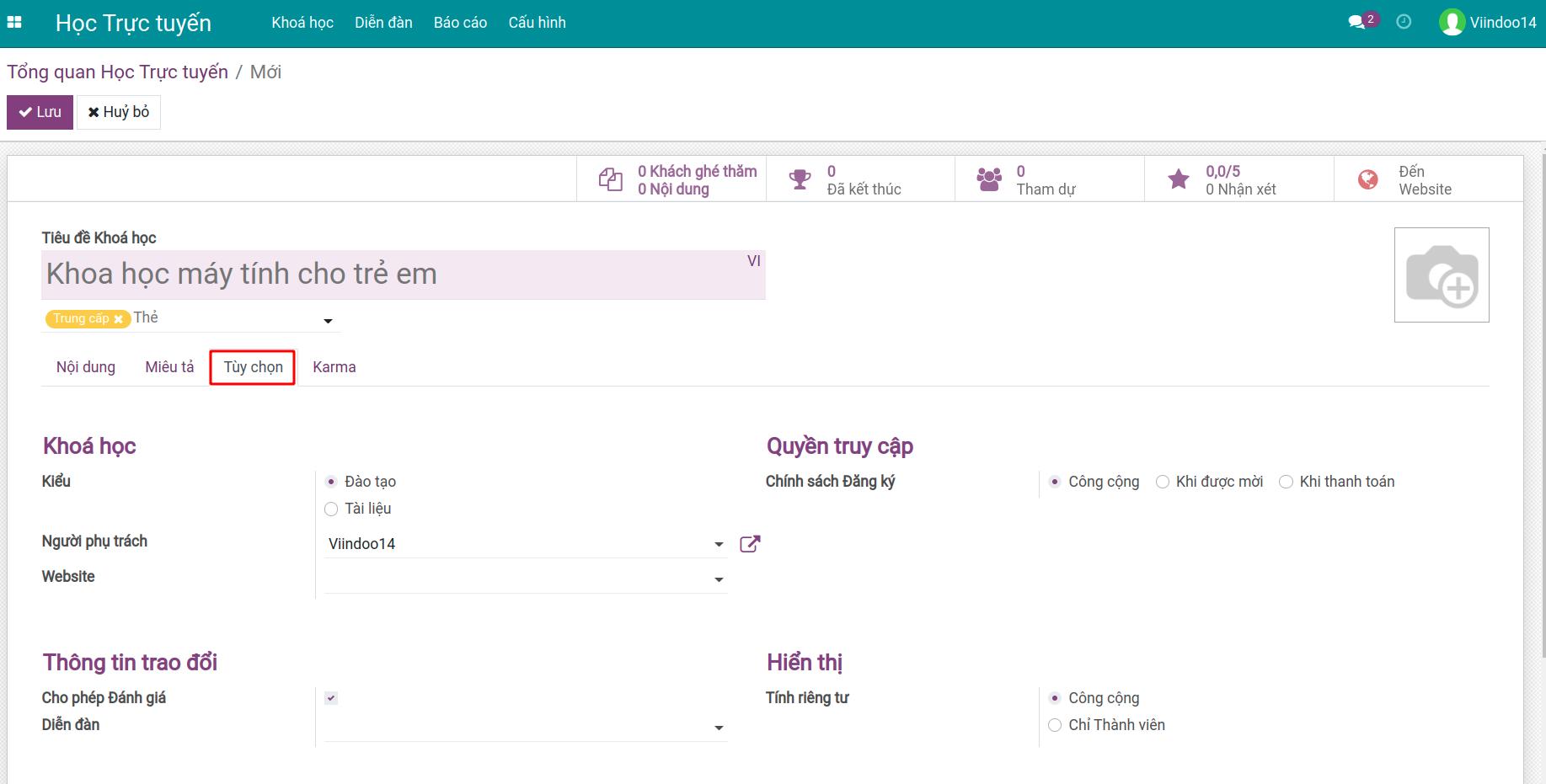Open the Người phụ trách dropdown
This screenshot has height=784, width=1546.
719,544
